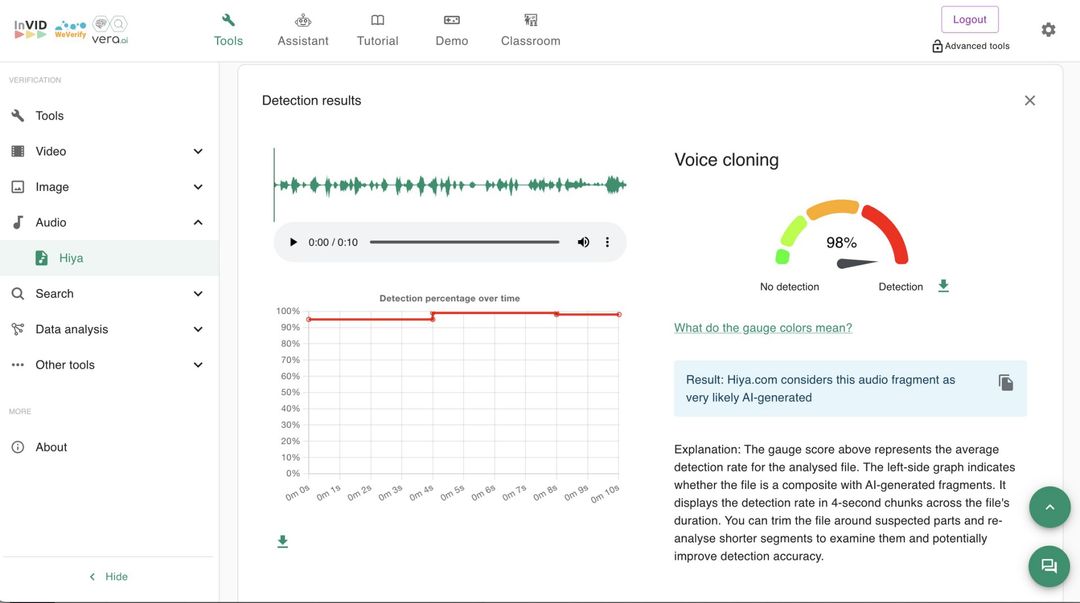Open the settings gear icon
This screenshot has height=603, width=1080.
[x=1048, y=30]
